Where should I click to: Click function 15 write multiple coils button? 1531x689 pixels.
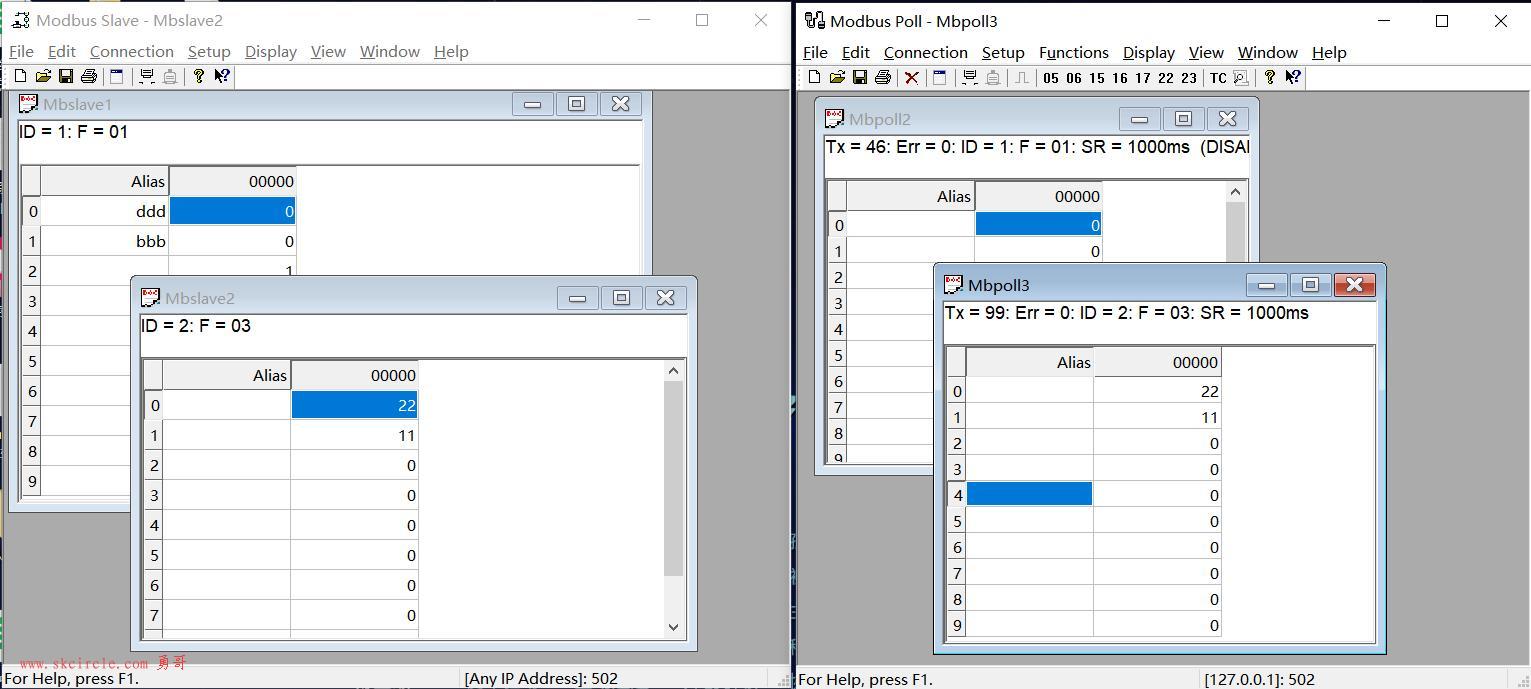click(1097, 78)
